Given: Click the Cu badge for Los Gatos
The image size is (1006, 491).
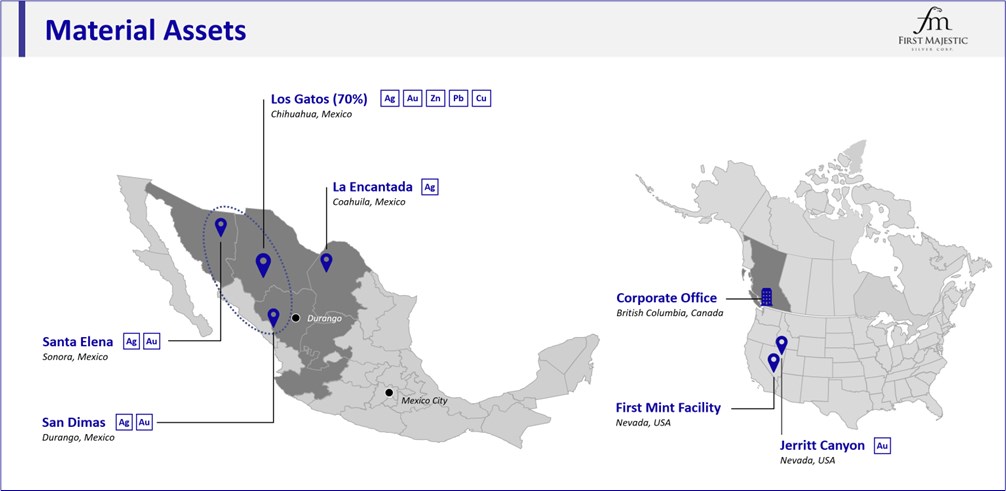Looking at the screenshot, I should [x=481, y=99].
